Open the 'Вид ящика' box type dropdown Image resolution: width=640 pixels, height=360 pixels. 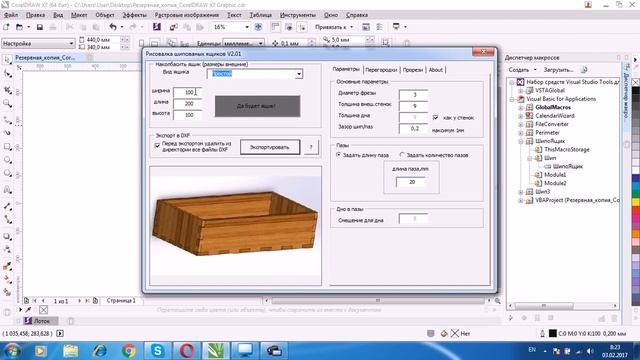point(299,74)
